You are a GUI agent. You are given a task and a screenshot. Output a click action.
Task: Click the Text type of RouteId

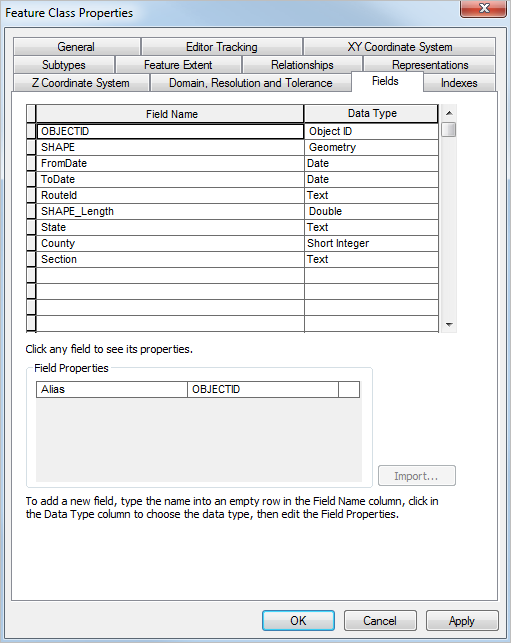(372, 195)
